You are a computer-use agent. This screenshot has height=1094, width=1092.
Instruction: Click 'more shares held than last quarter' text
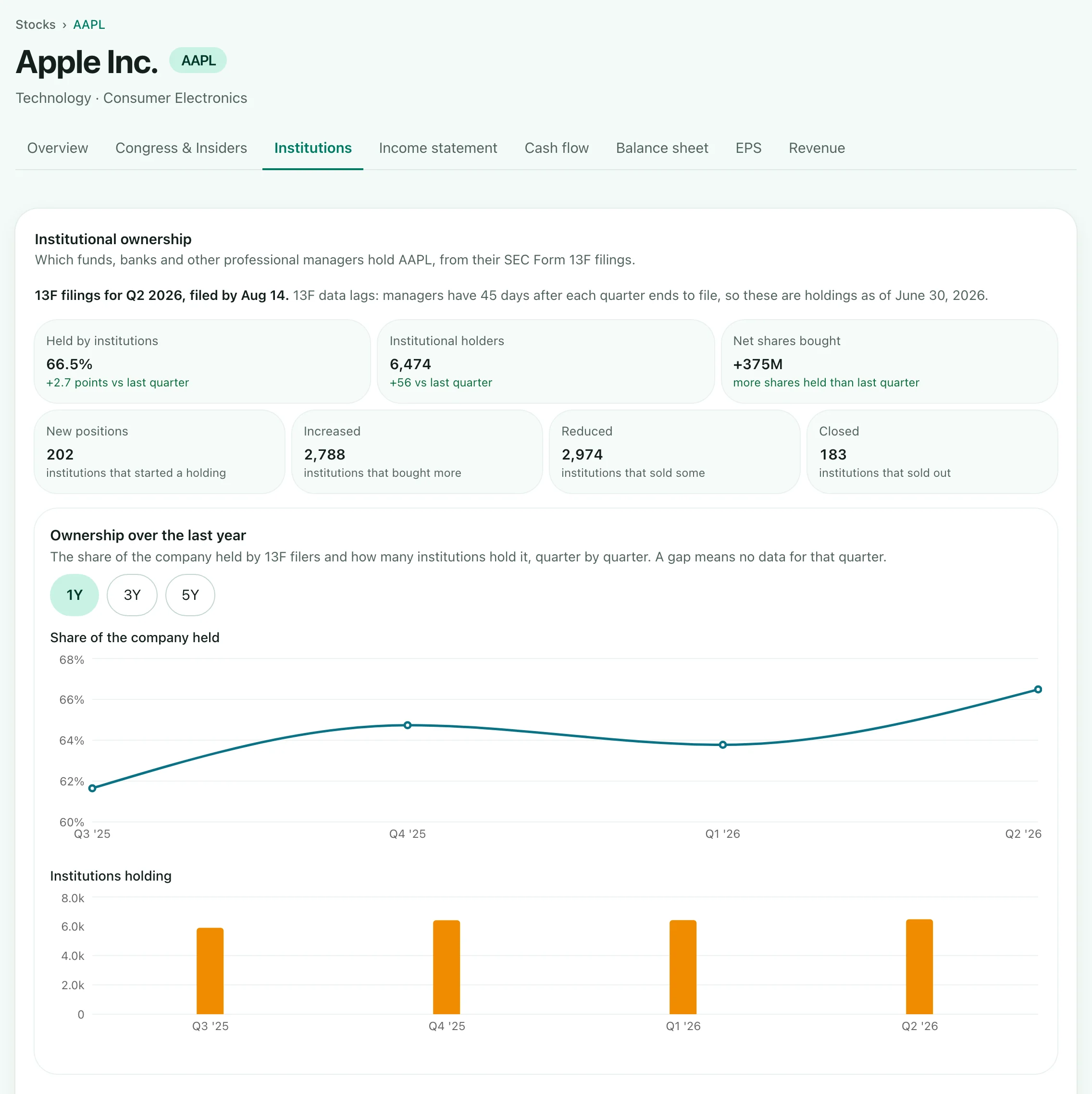tap(826, 383)
